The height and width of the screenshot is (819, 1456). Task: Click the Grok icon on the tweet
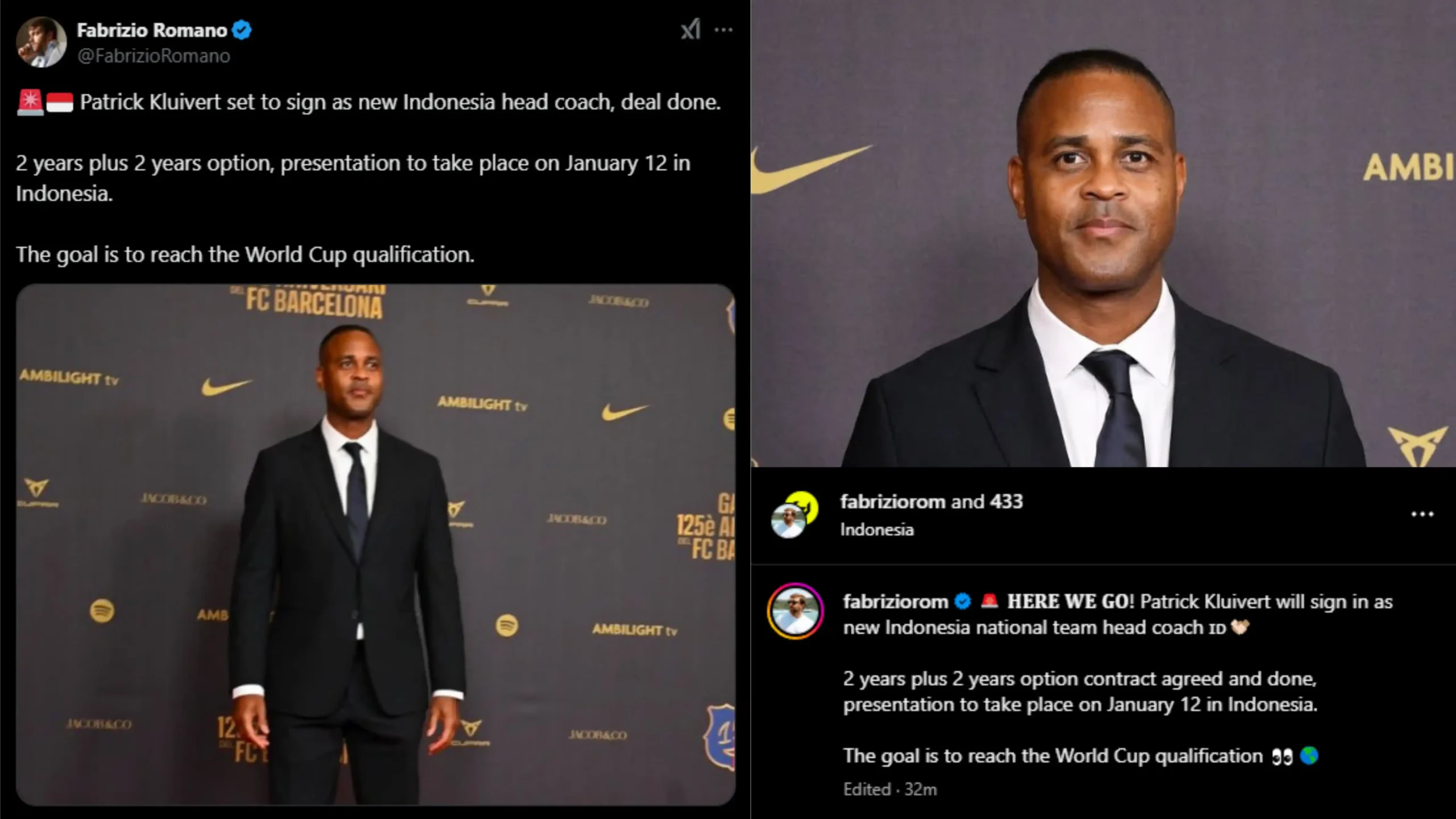[690, 30]
